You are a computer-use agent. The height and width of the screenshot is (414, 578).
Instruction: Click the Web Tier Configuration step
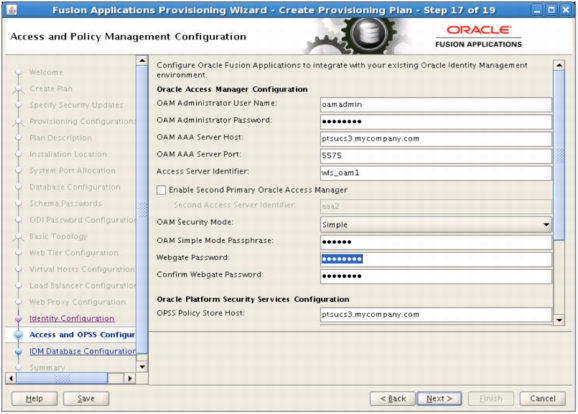coord(74,253)
